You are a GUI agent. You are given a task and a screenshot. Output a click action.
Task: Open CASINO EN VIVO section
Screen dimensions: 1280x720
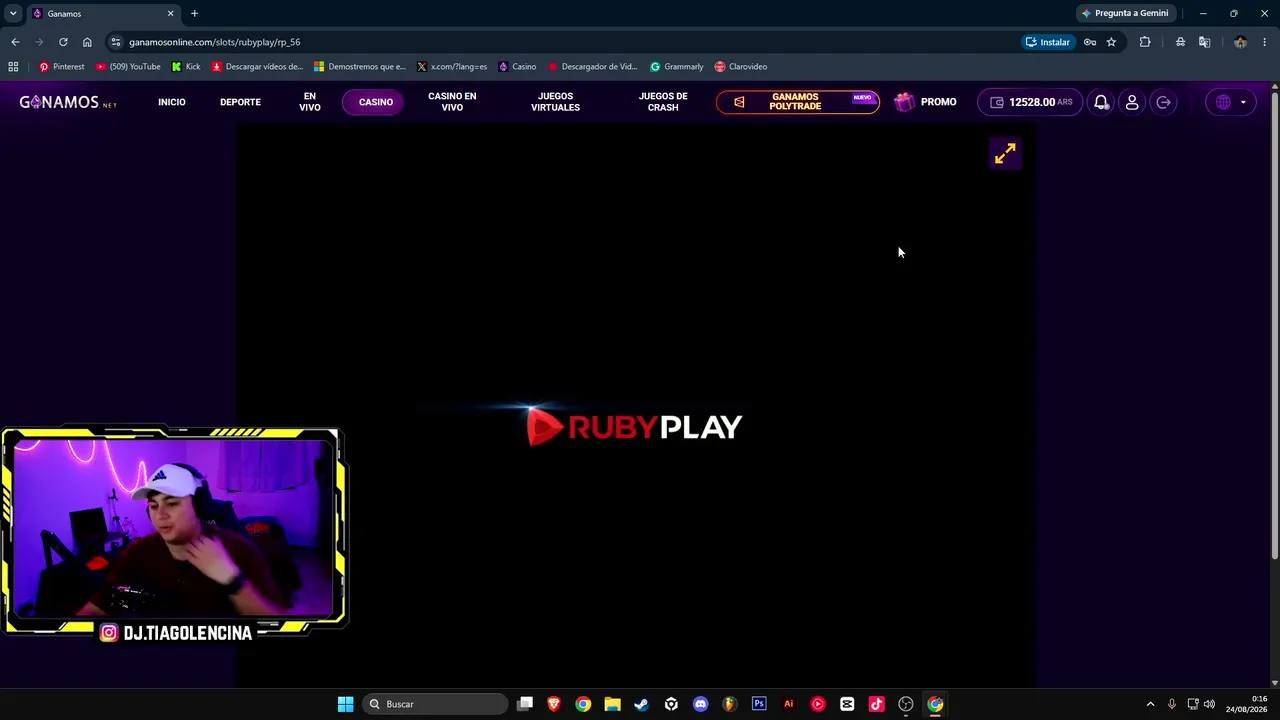452,102
